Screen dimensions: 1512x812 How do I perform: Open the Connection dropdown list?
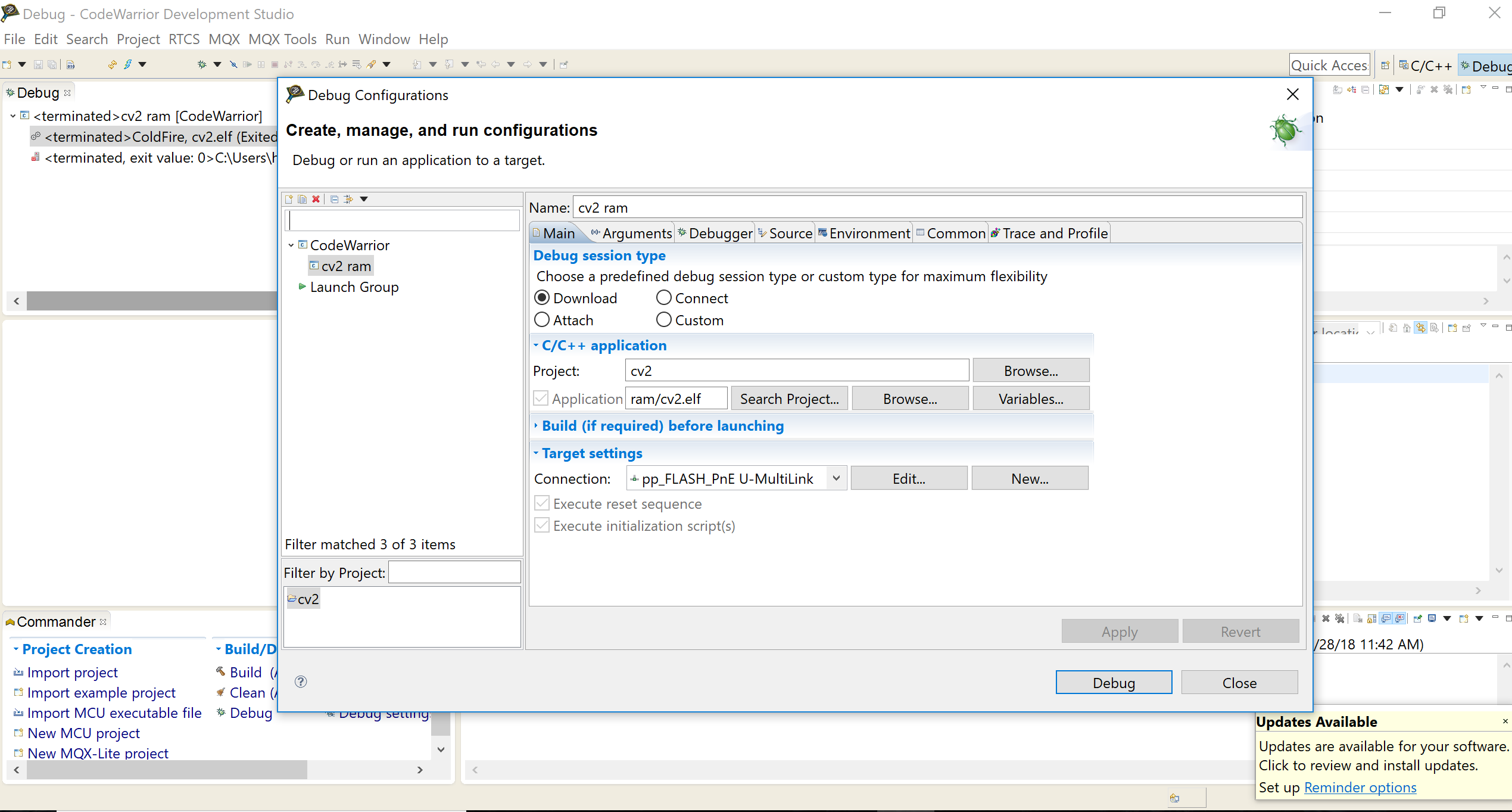click(836, 478)
